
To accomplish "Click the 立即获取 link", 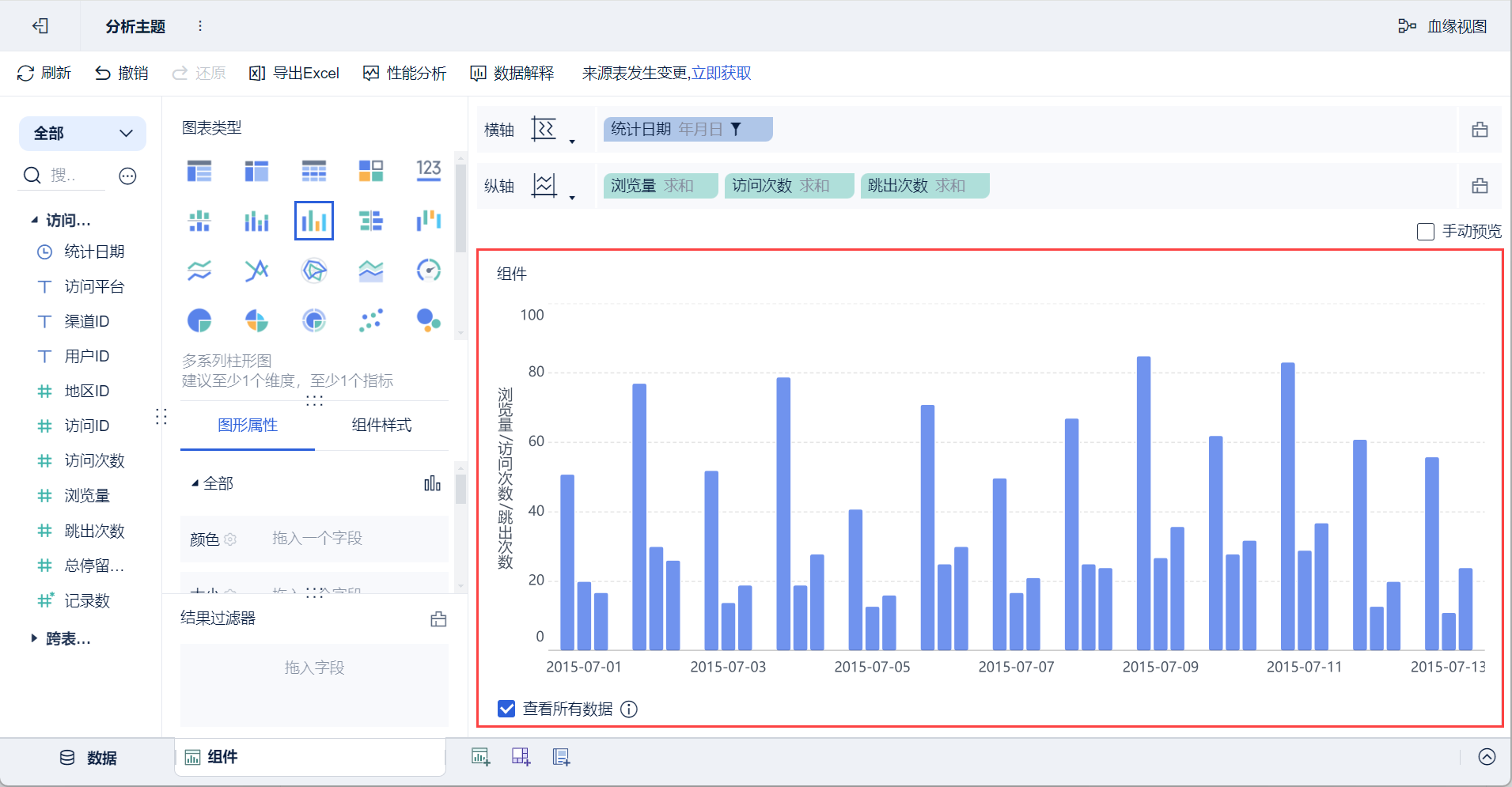I will pos(721,73).
